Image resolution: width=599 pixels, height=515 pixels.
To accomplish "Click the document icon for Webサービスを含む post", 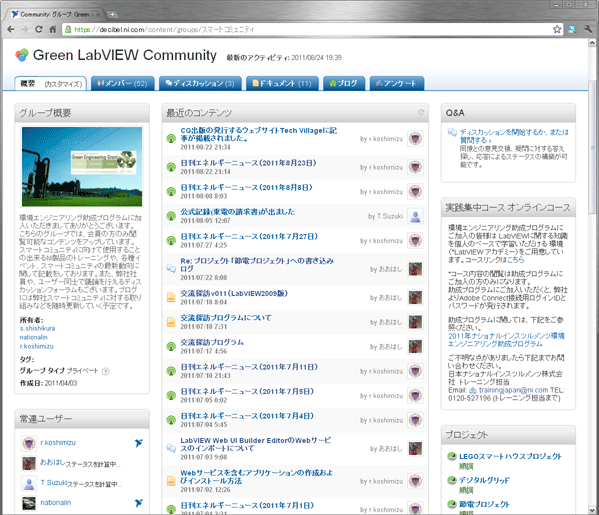I will [171, 481].
